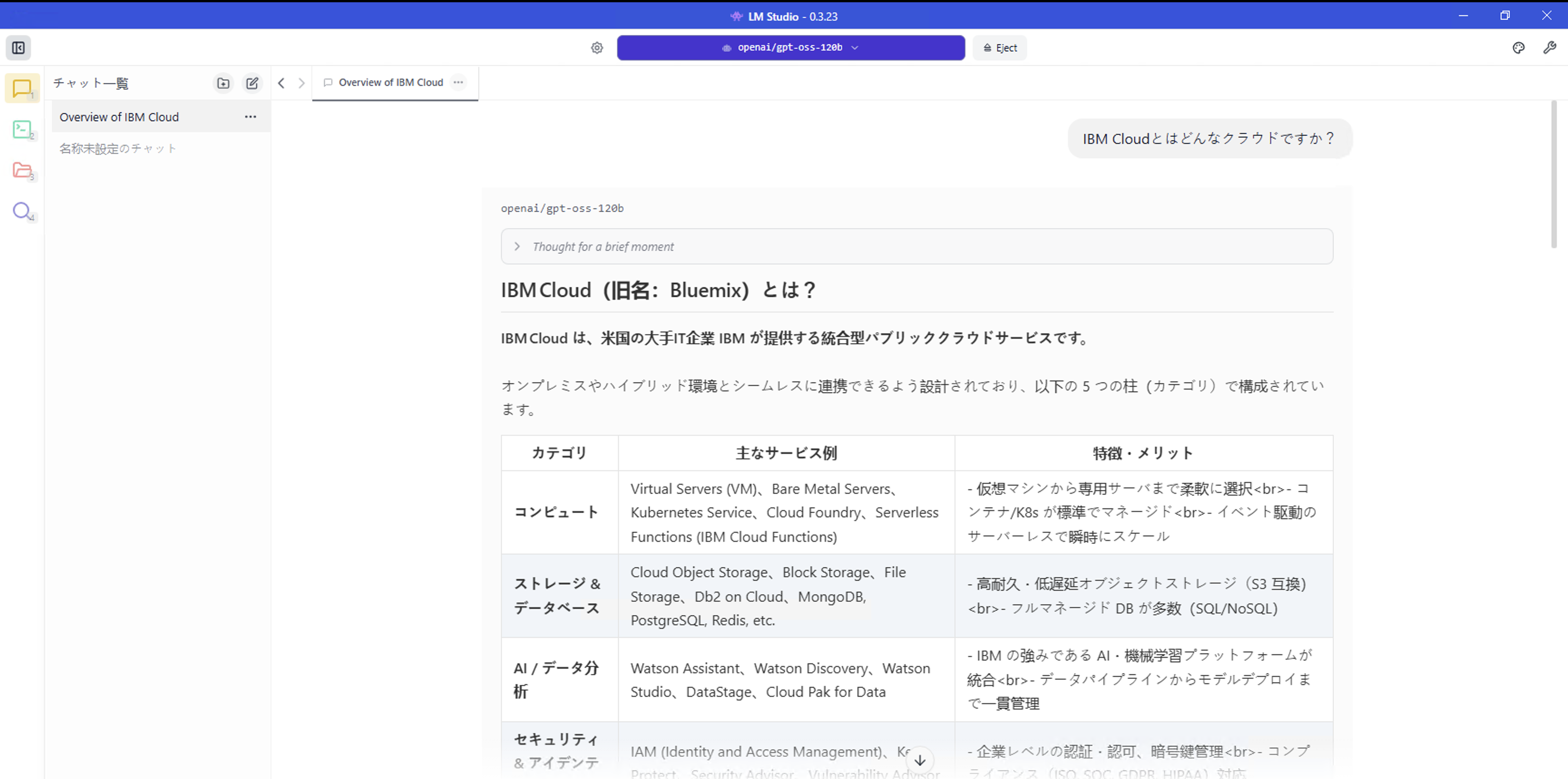Open the My Models folder icon
Viewport: 1568px width, 779px height.
tap(22, 170)
